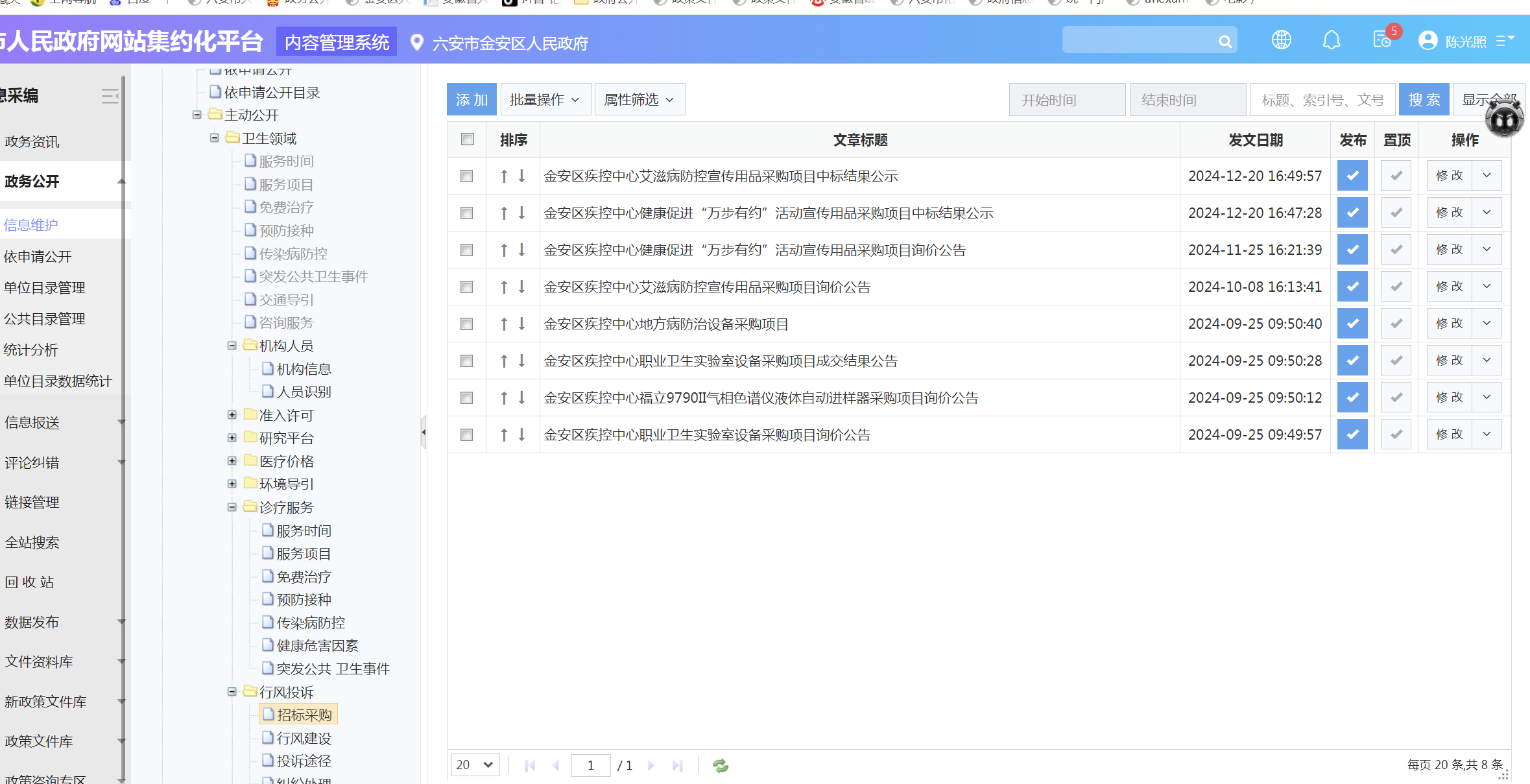
Task: Open the 批量操作 dropdown
Action: pyautogui.click(x=545, y=100)
